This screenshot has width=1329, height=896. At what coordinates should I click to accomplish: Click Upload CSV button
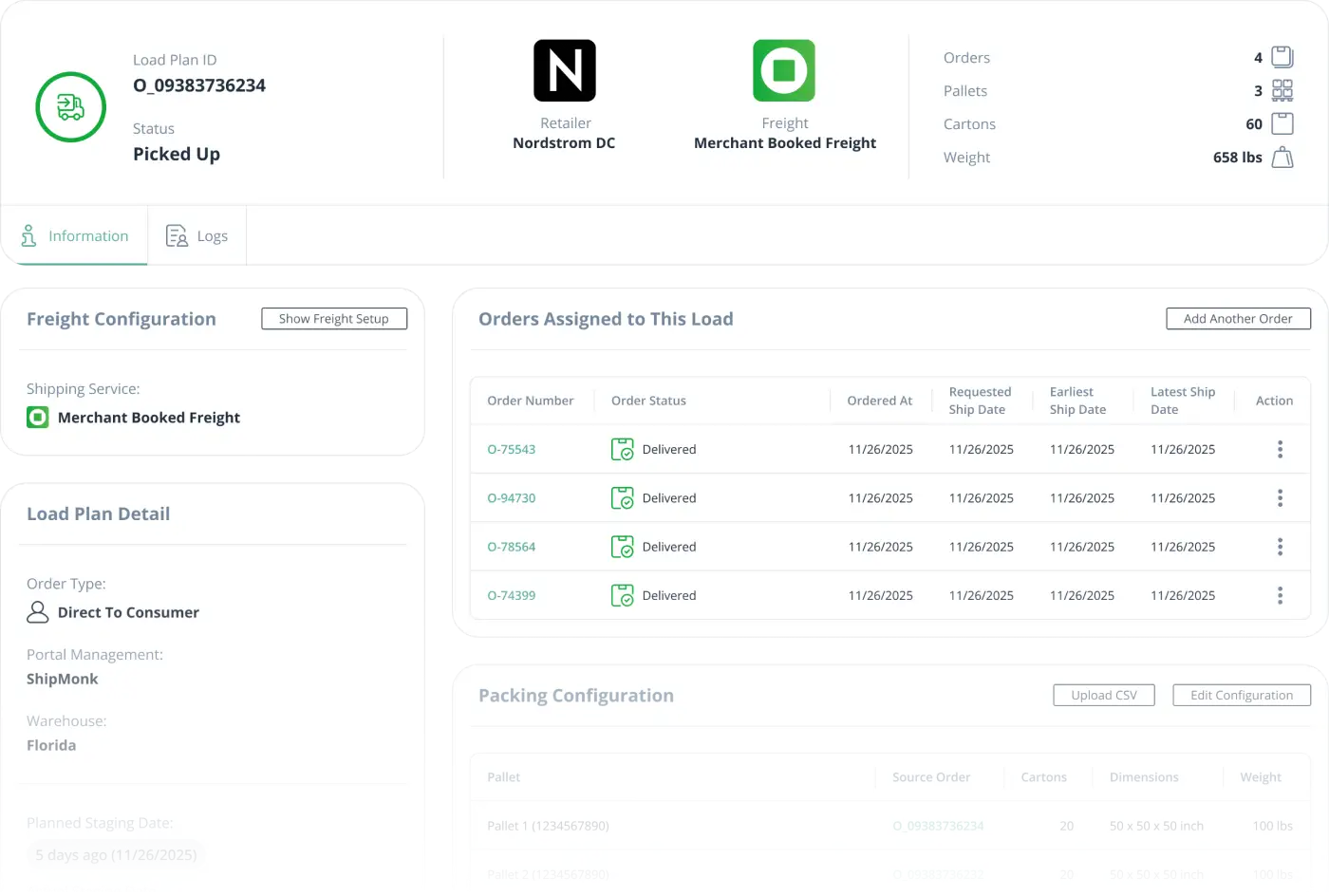click(x=1104, y=695)
